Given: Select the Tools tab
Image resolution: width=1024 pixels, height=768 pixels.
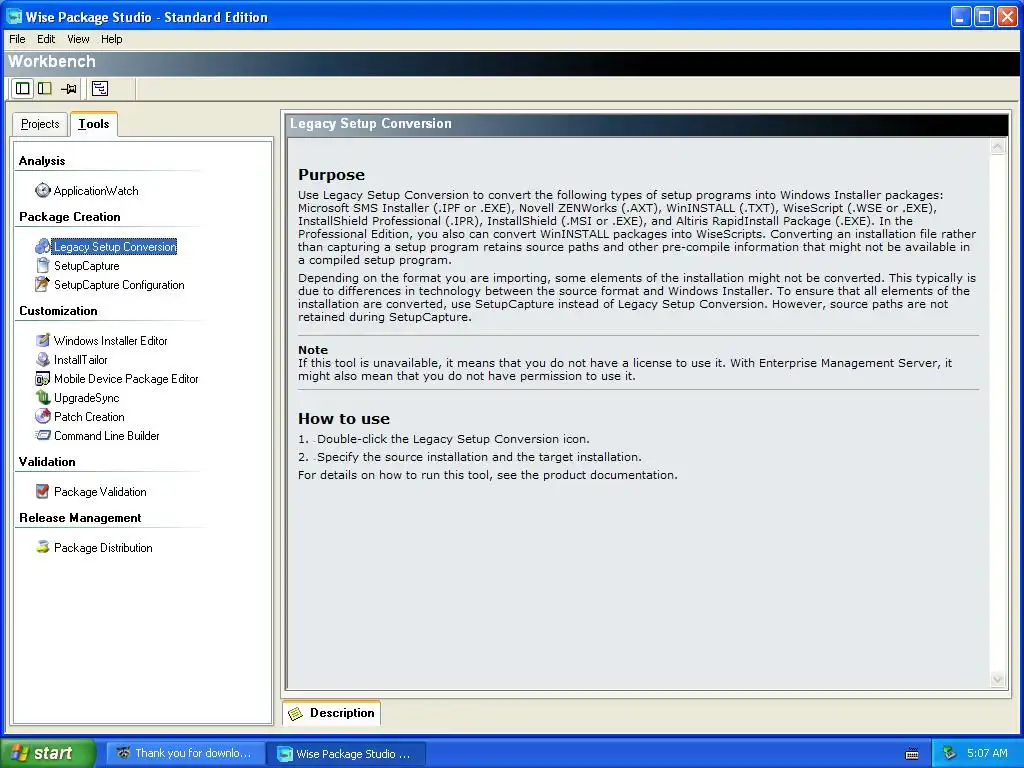Looking at the screenshot, I should click(x=94, y=124).
